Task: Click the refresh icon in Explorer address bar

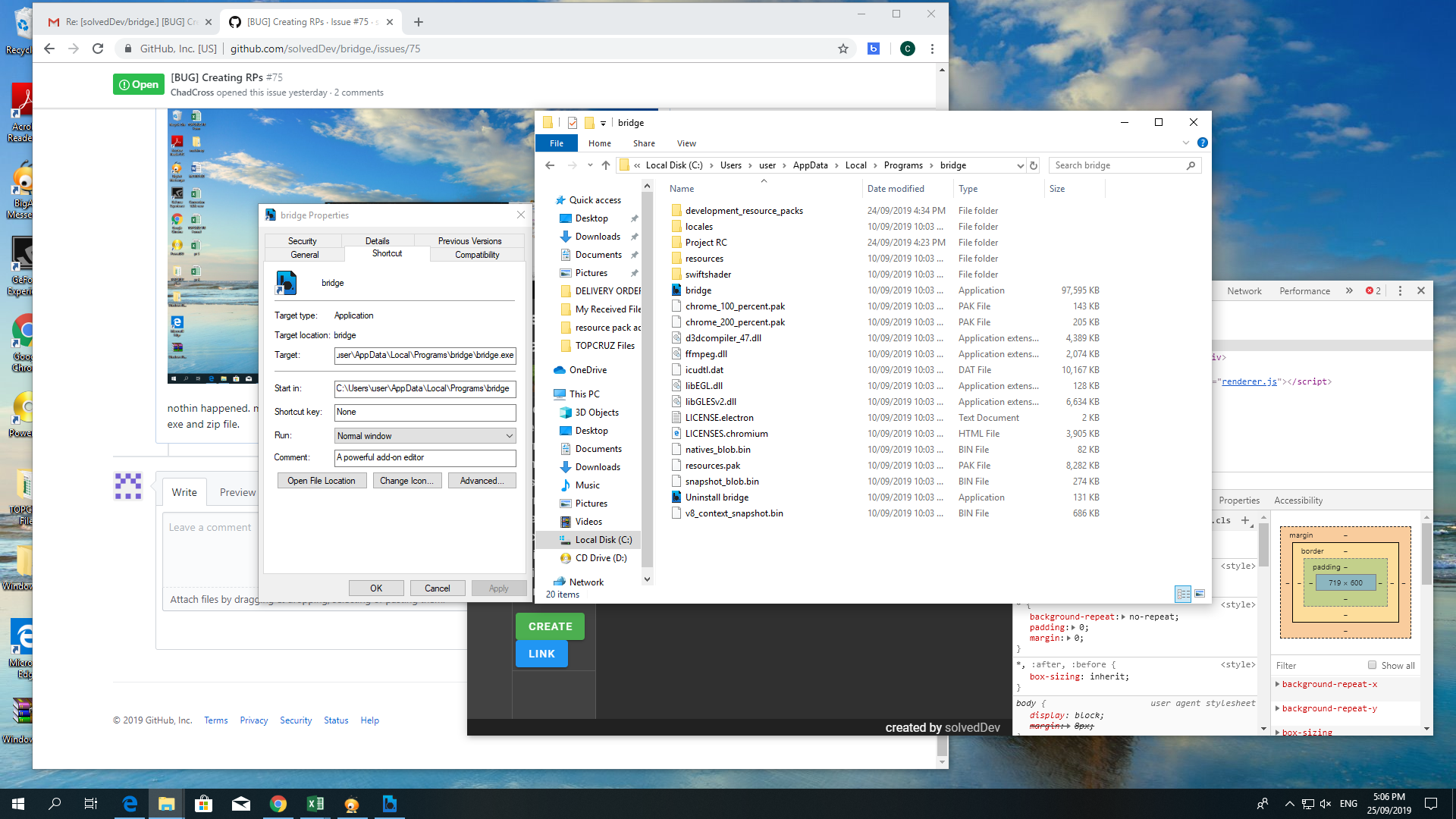Action: pos(1034,165)
